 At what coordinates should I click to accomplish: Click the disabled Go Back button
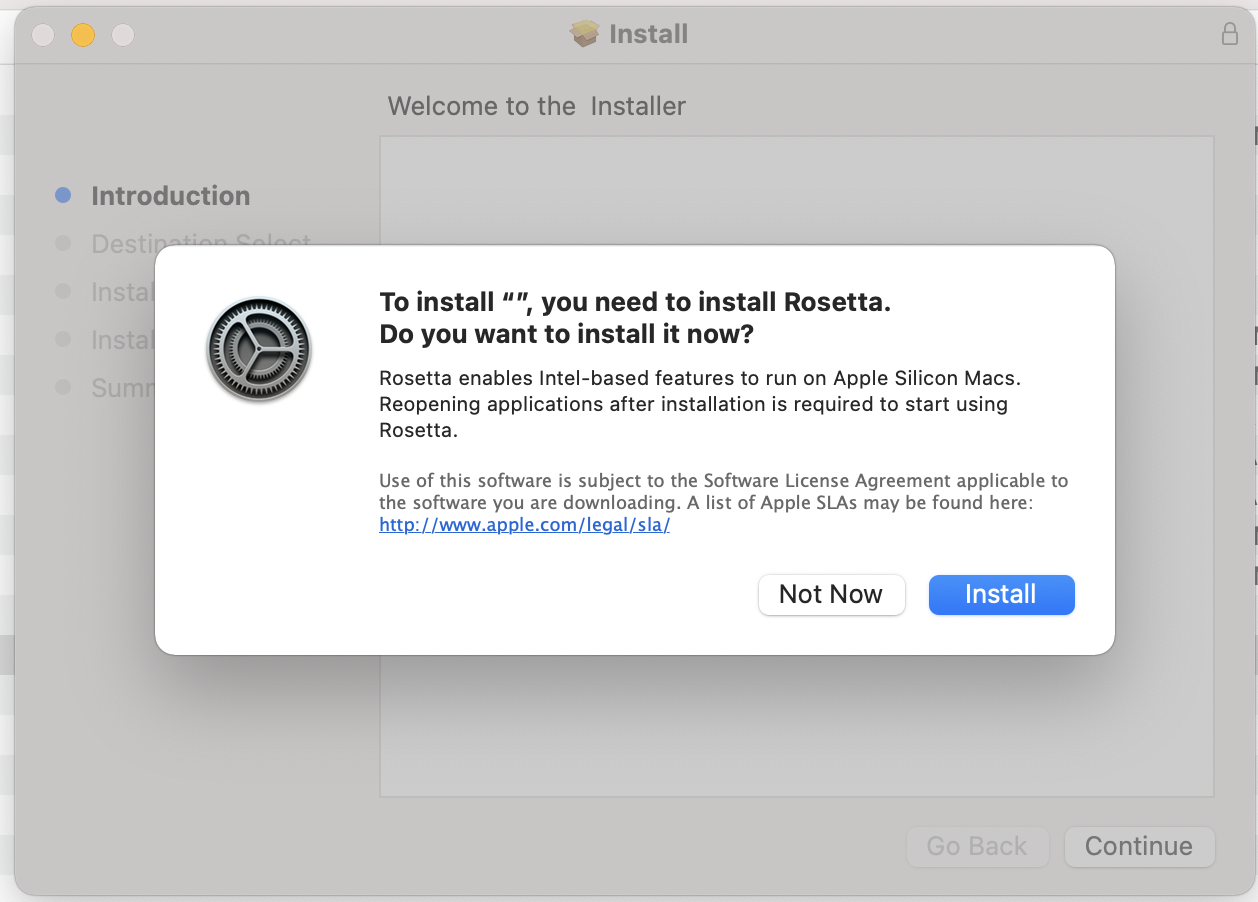tap(977, 846)
